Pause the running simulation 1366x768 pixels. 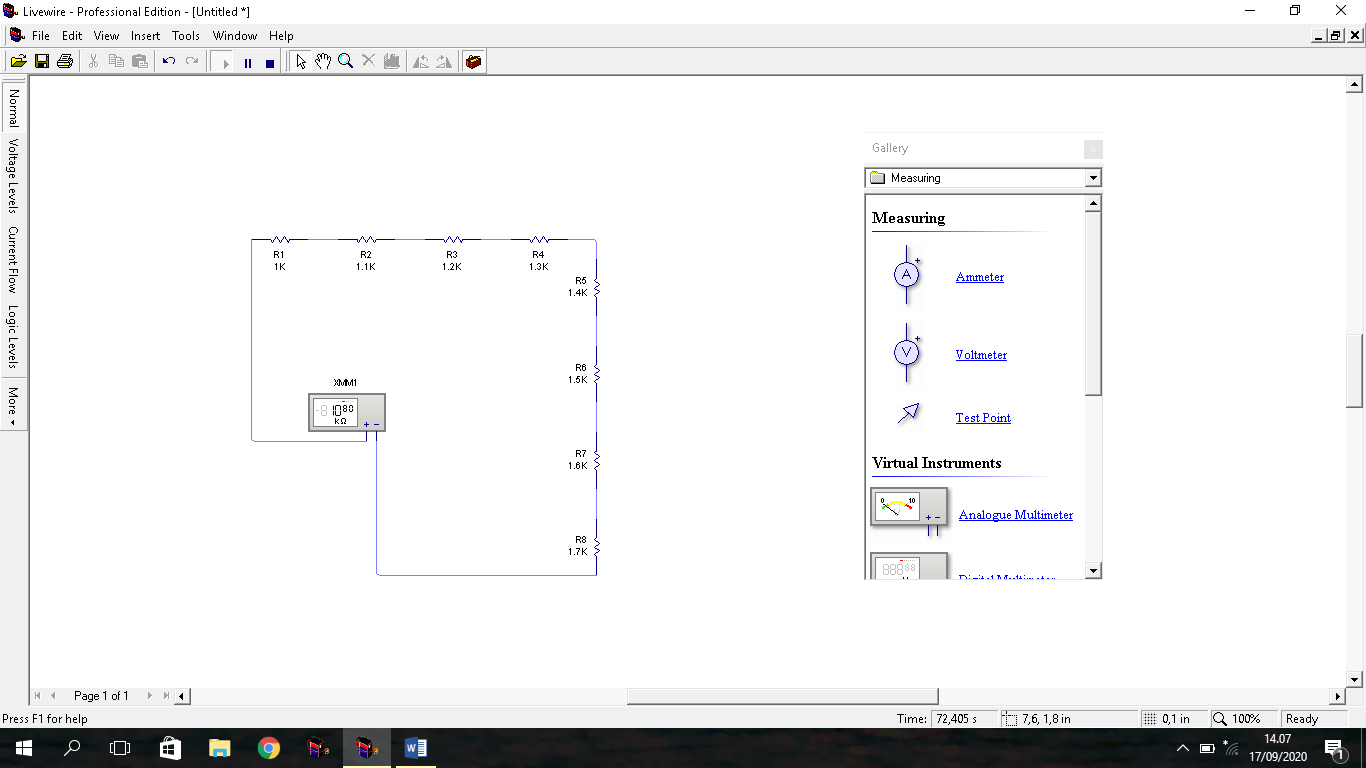click(x=248, y=62)
